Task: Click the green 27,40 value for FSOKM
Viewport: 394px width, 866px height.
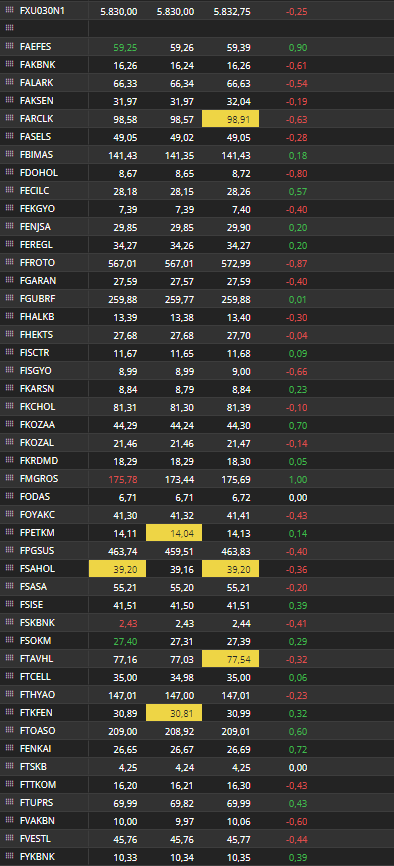Action: 125,641
